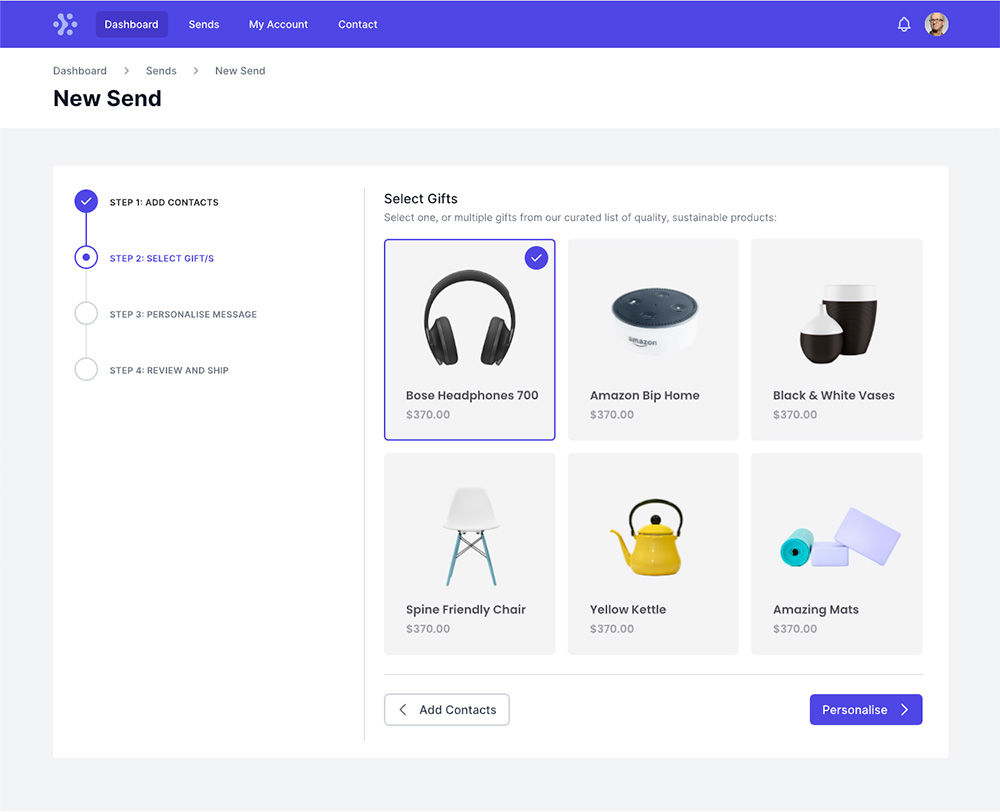Select the Amazing Mats gift card
The image size is (1000, 812).
click(836, 553)
